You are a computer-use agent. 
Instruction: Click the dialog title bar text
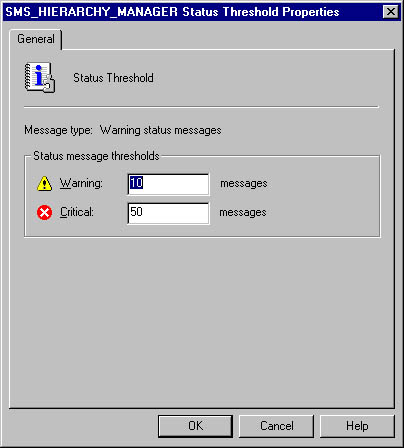click(x=172, y=12)
